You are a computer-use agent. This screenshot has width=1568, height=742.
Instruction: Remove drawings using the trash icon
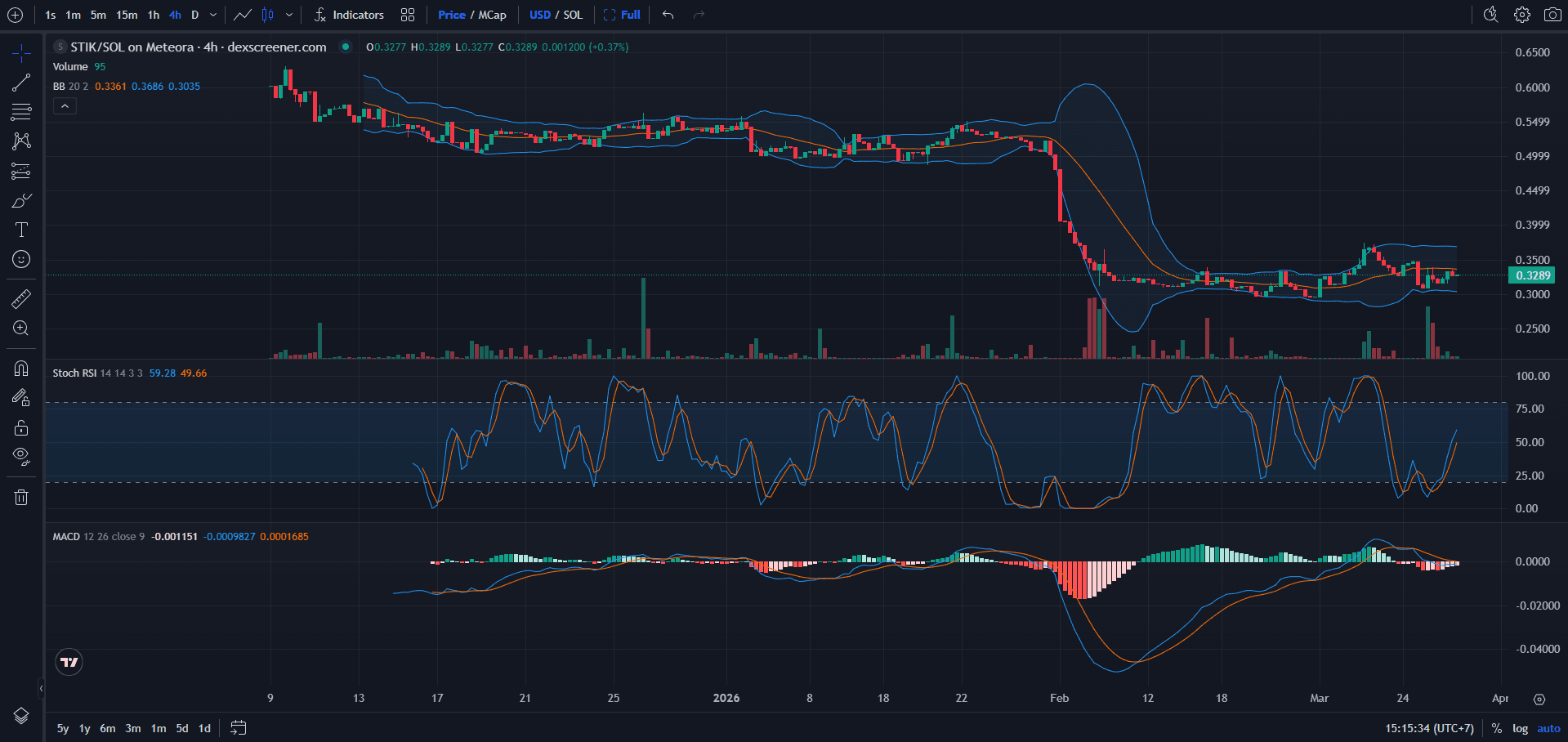21,496
